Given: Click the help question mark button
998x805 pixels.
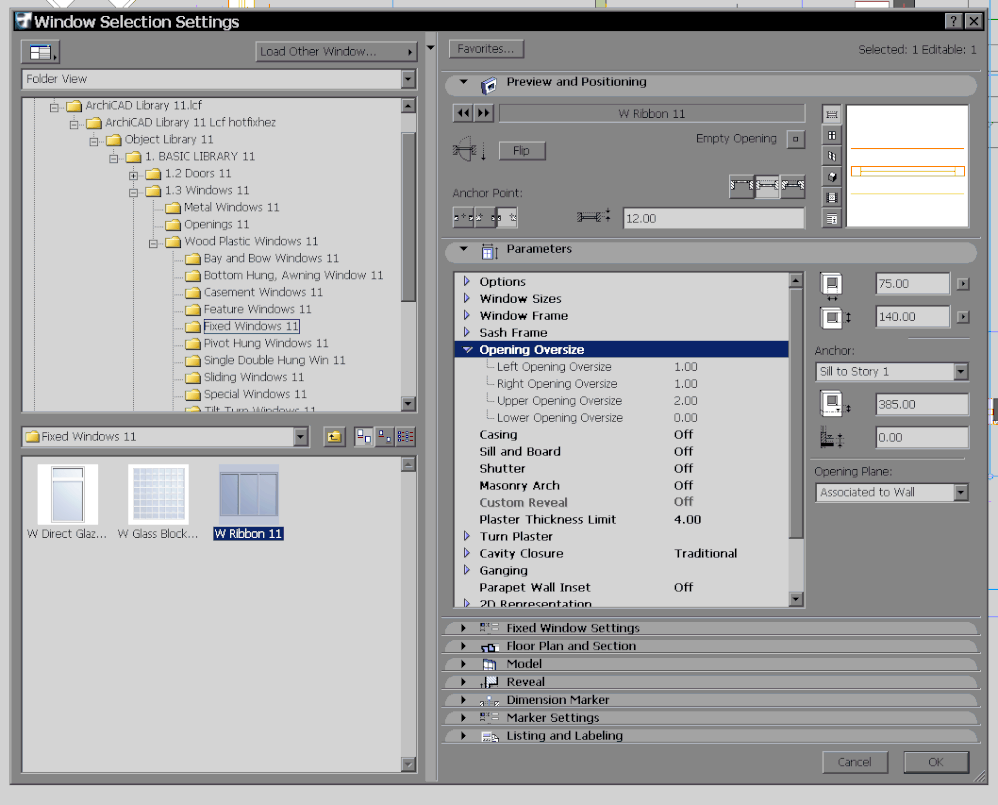Looking at the screenshot, I should pyautogui.click(x=953, y=21).
